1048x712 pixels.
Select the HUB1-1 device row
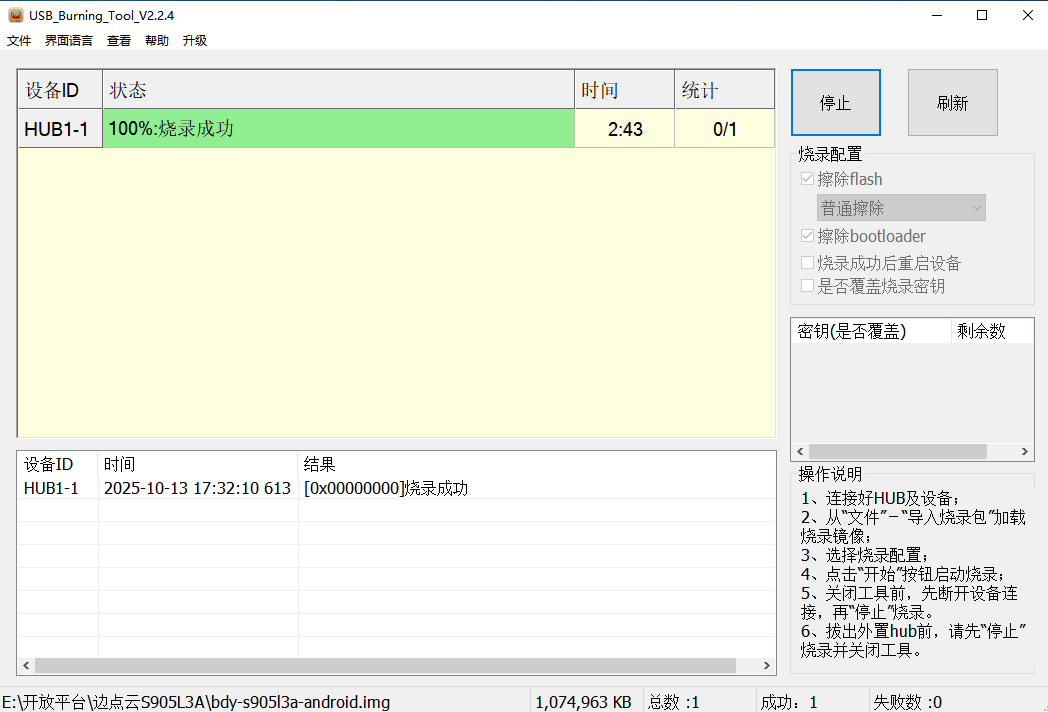(x=59, y=128)
